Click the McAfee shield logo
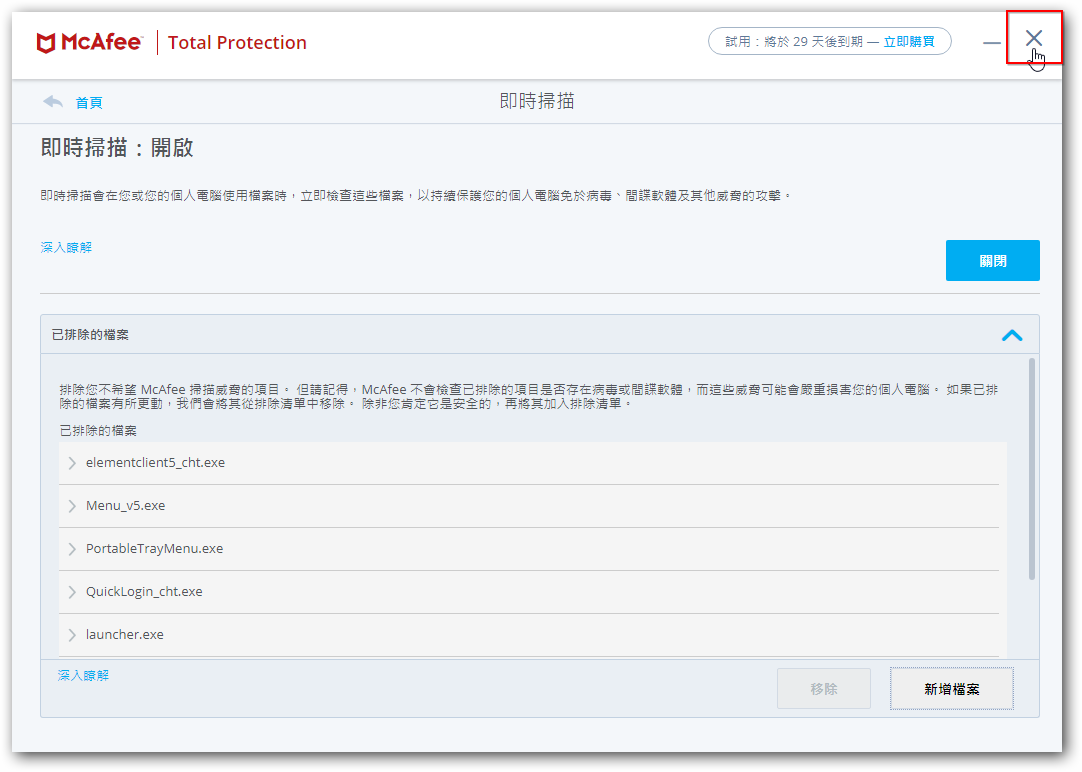The image size is (1082, 772). (47, 42)
